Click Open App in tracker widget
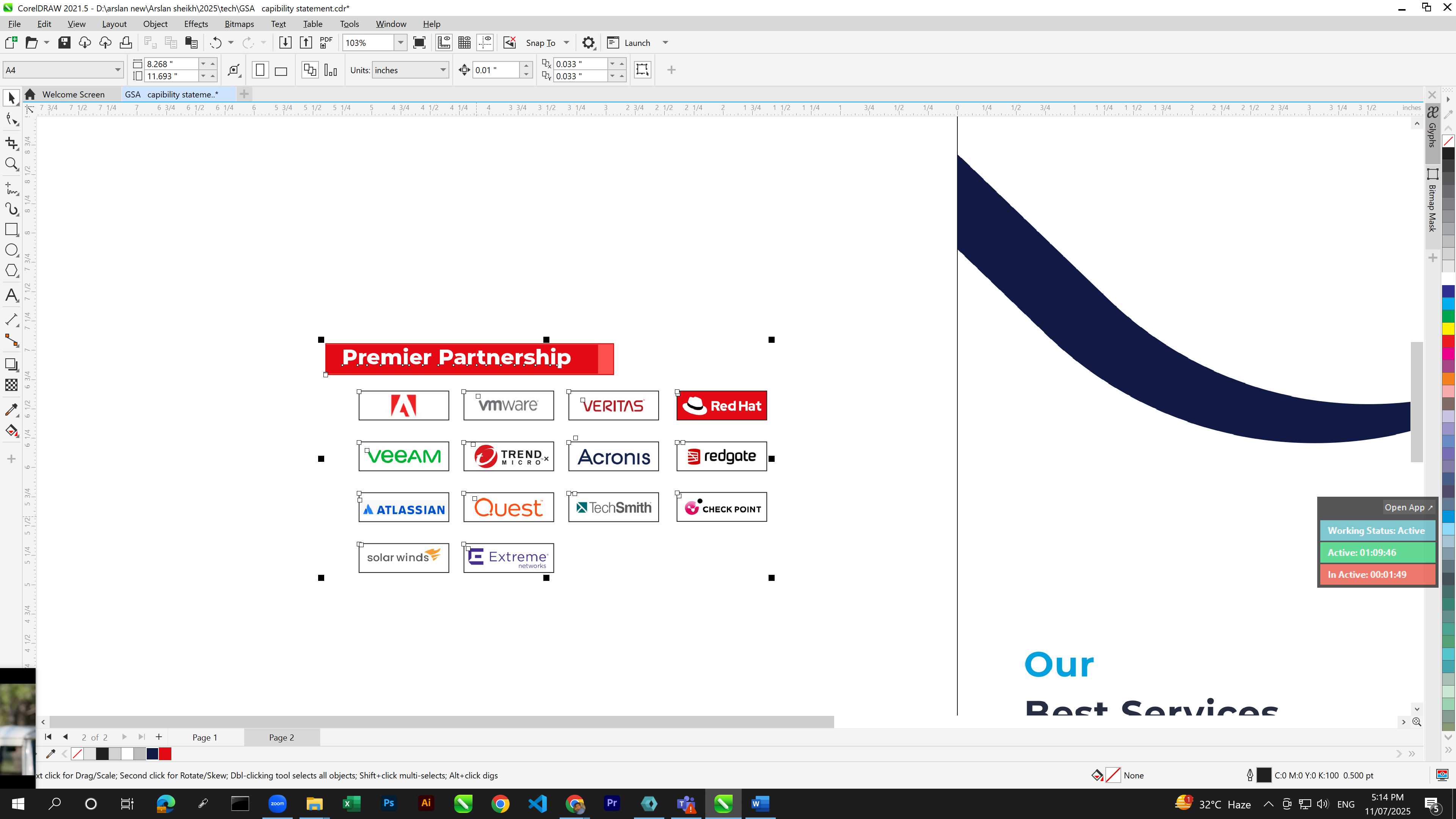 pos(1408,507)
